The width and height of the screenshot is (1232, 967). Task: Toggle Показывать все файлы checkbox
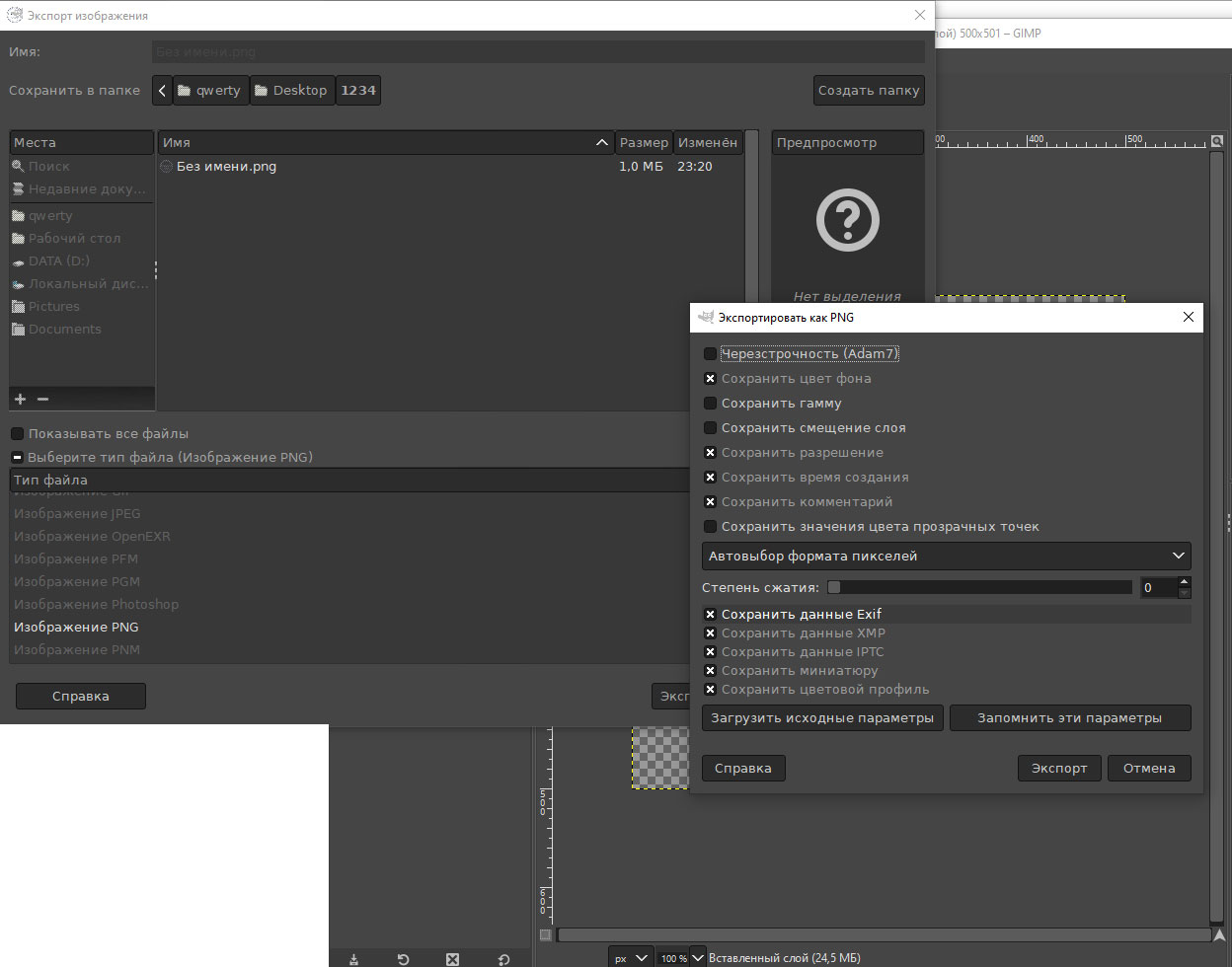click(x=17, y=434)
